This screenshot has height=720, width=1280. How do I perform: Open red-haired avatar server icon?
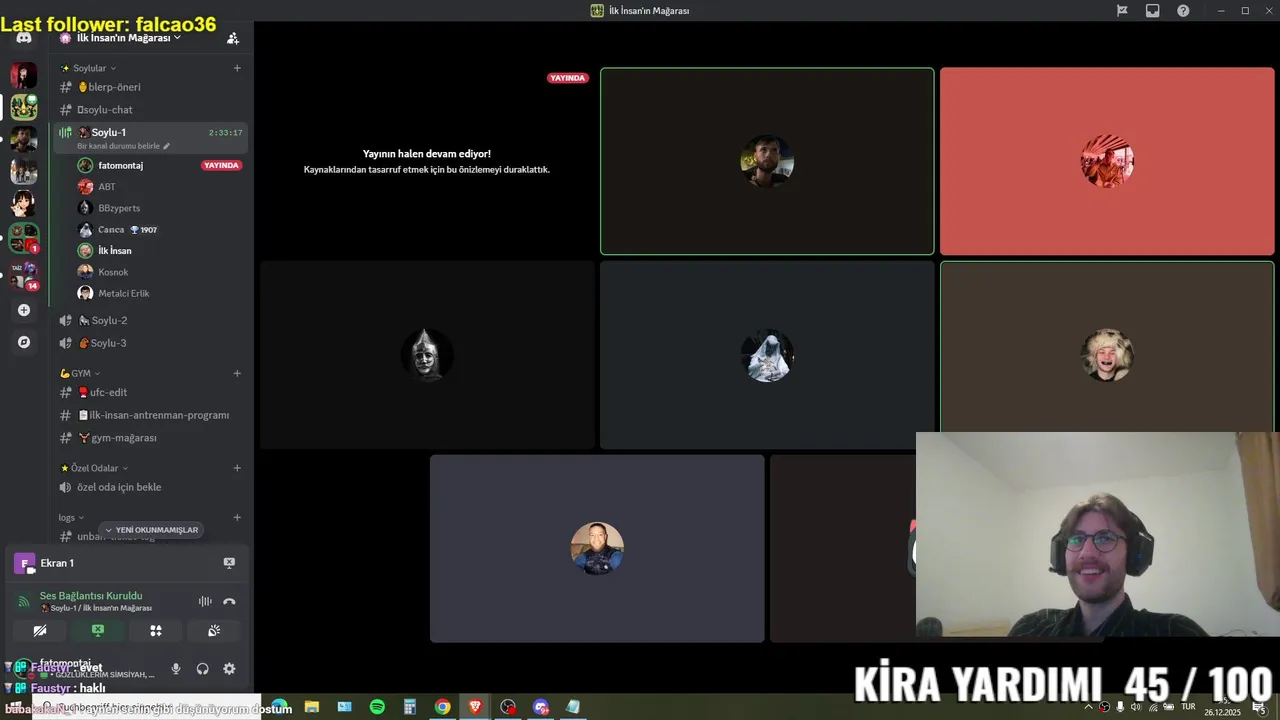24,76
